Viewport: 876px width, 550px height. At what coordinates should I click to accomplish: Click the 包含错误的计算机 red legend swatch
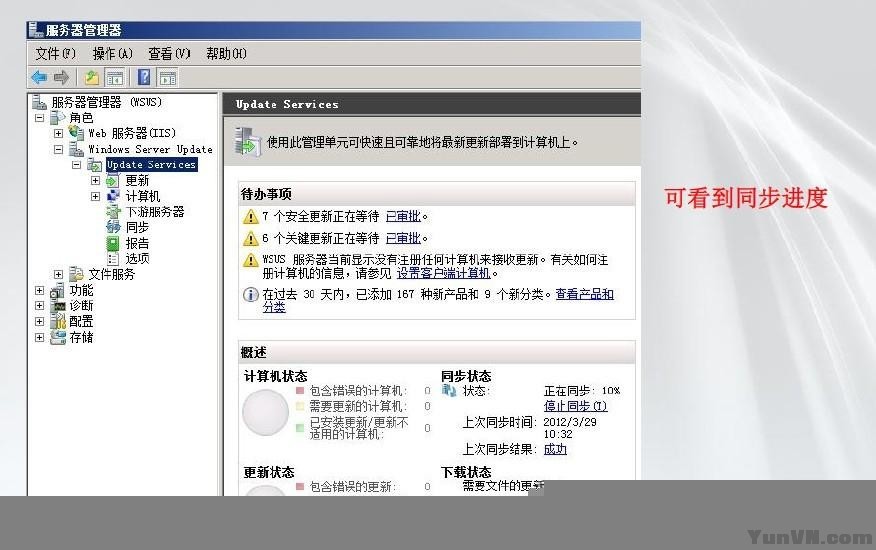coord(300,390)
